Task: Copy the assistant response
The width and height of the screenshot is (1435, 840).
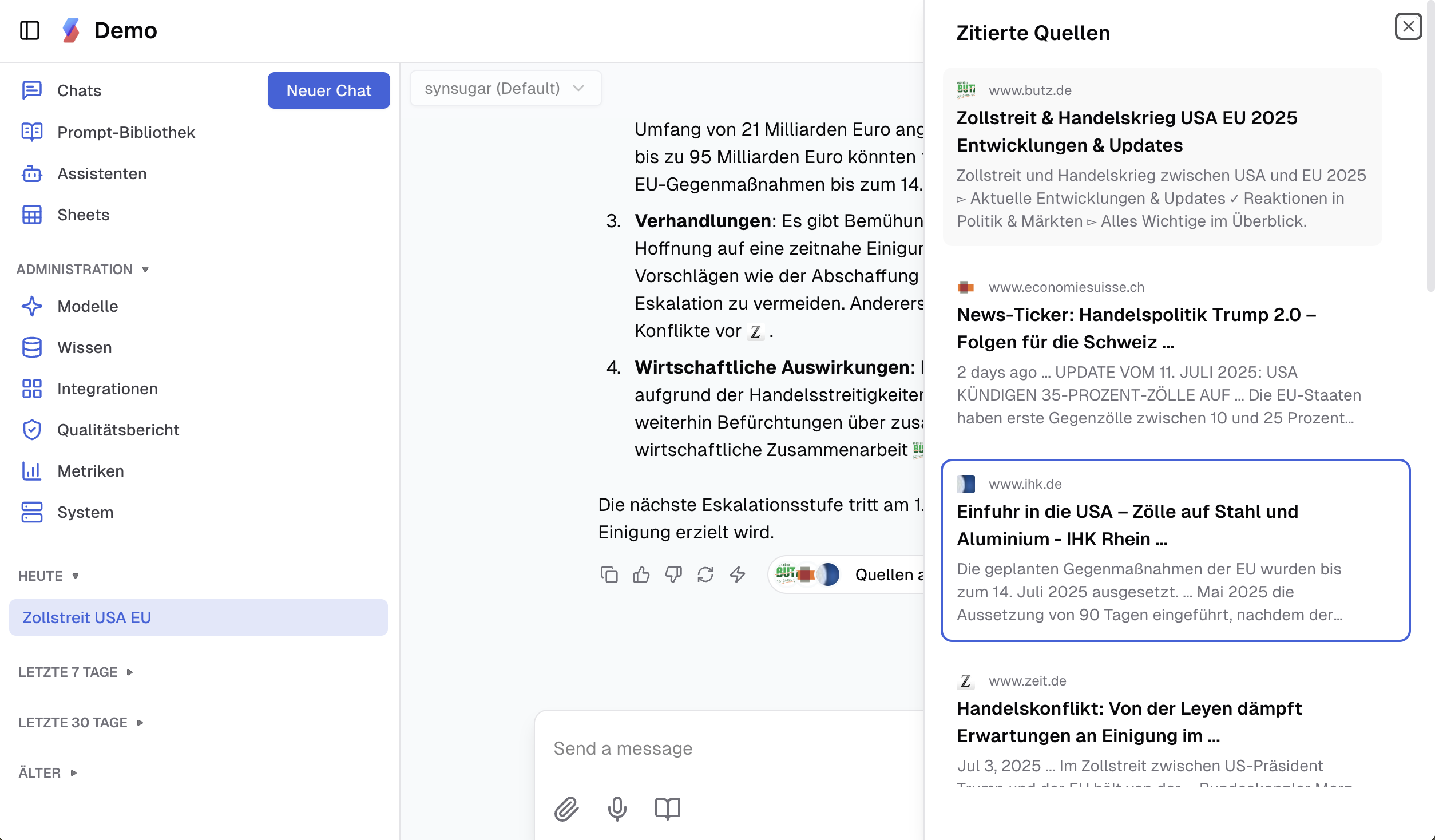Action: tap(609, 575)
